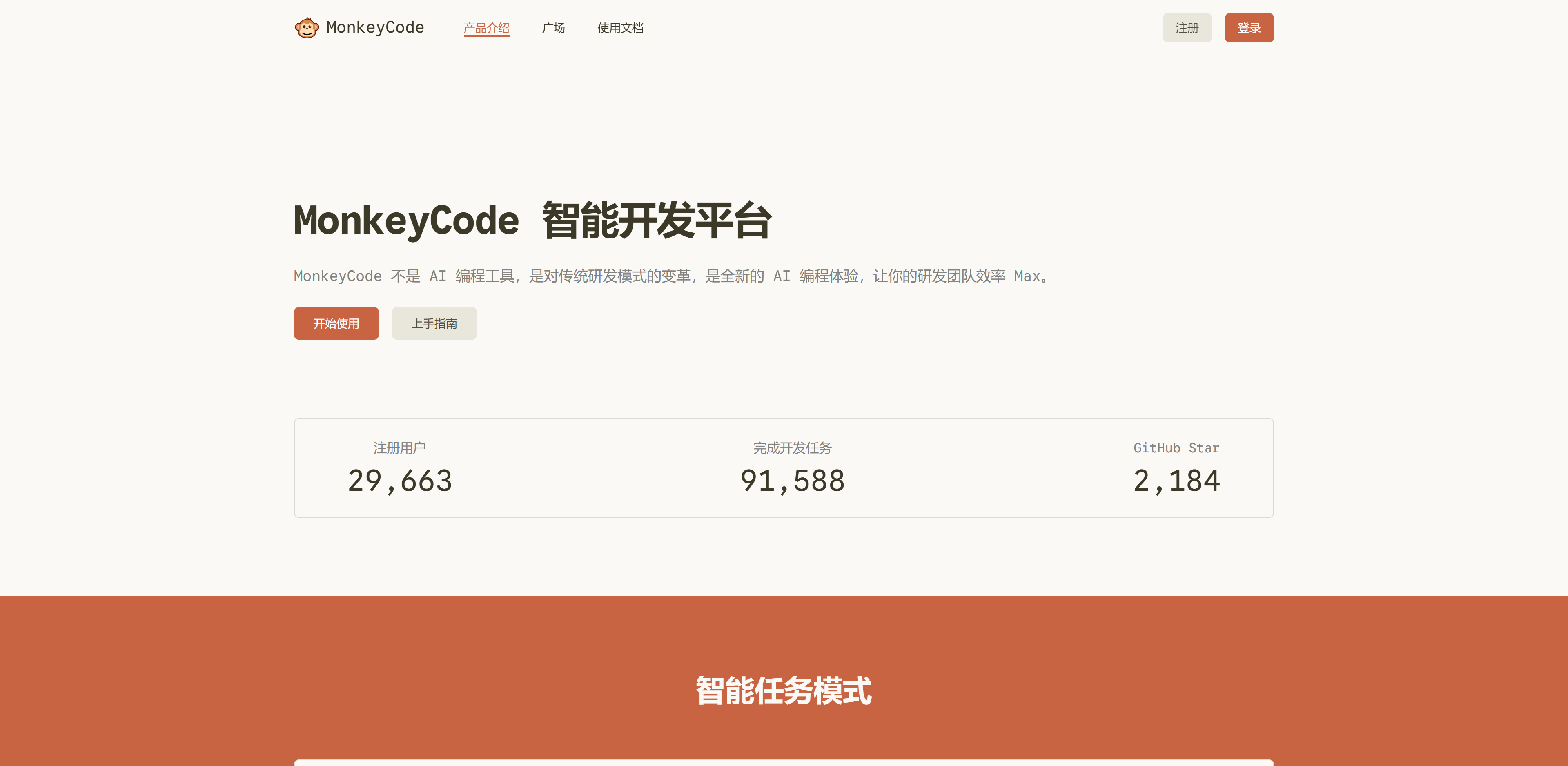1568x766 pixels.
Task: Click the 91,588 completed tasks number
Action: coord(792,481)
